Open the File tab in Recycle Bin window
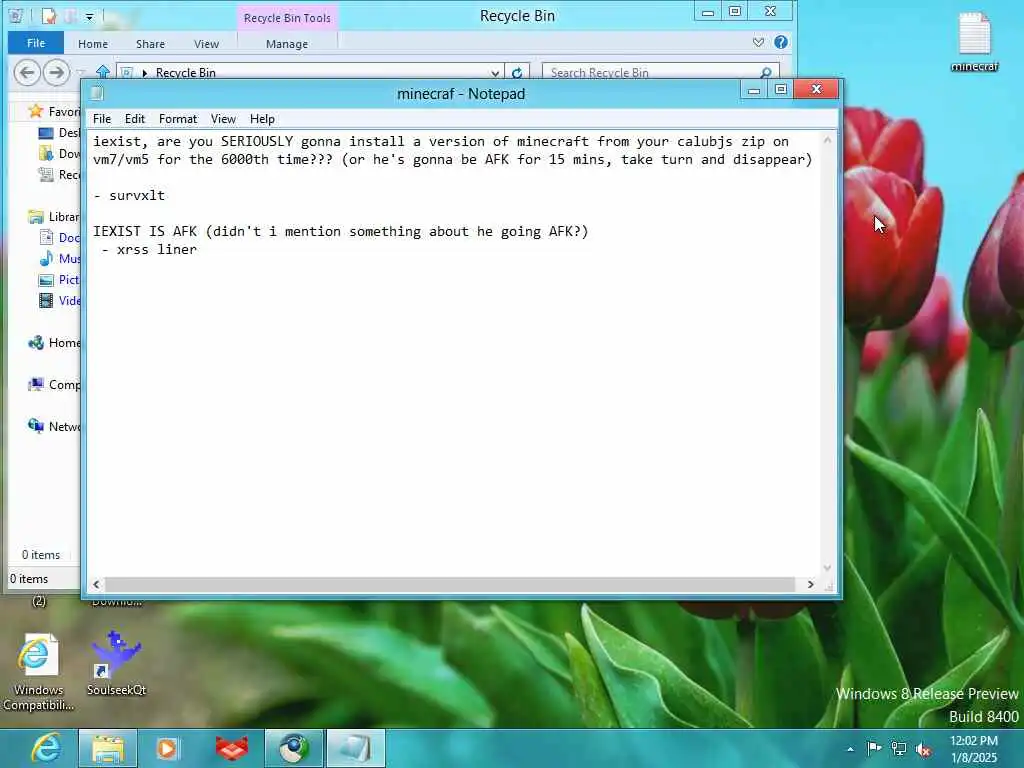The height and width of the screenshot is (768, 1024). point(36,43)
